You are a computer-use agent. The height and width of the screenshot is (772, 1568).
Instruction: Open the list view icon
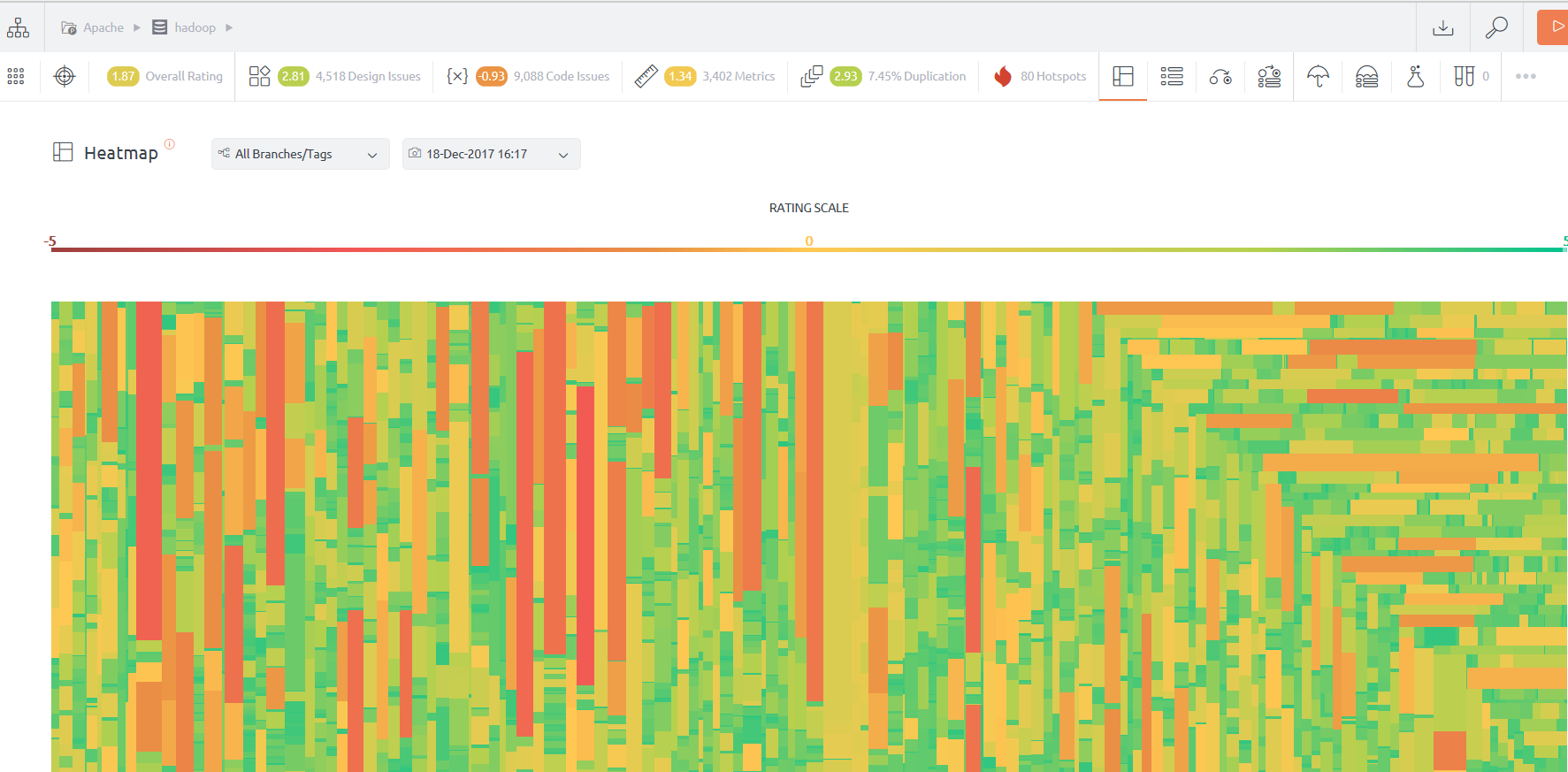1172,77
